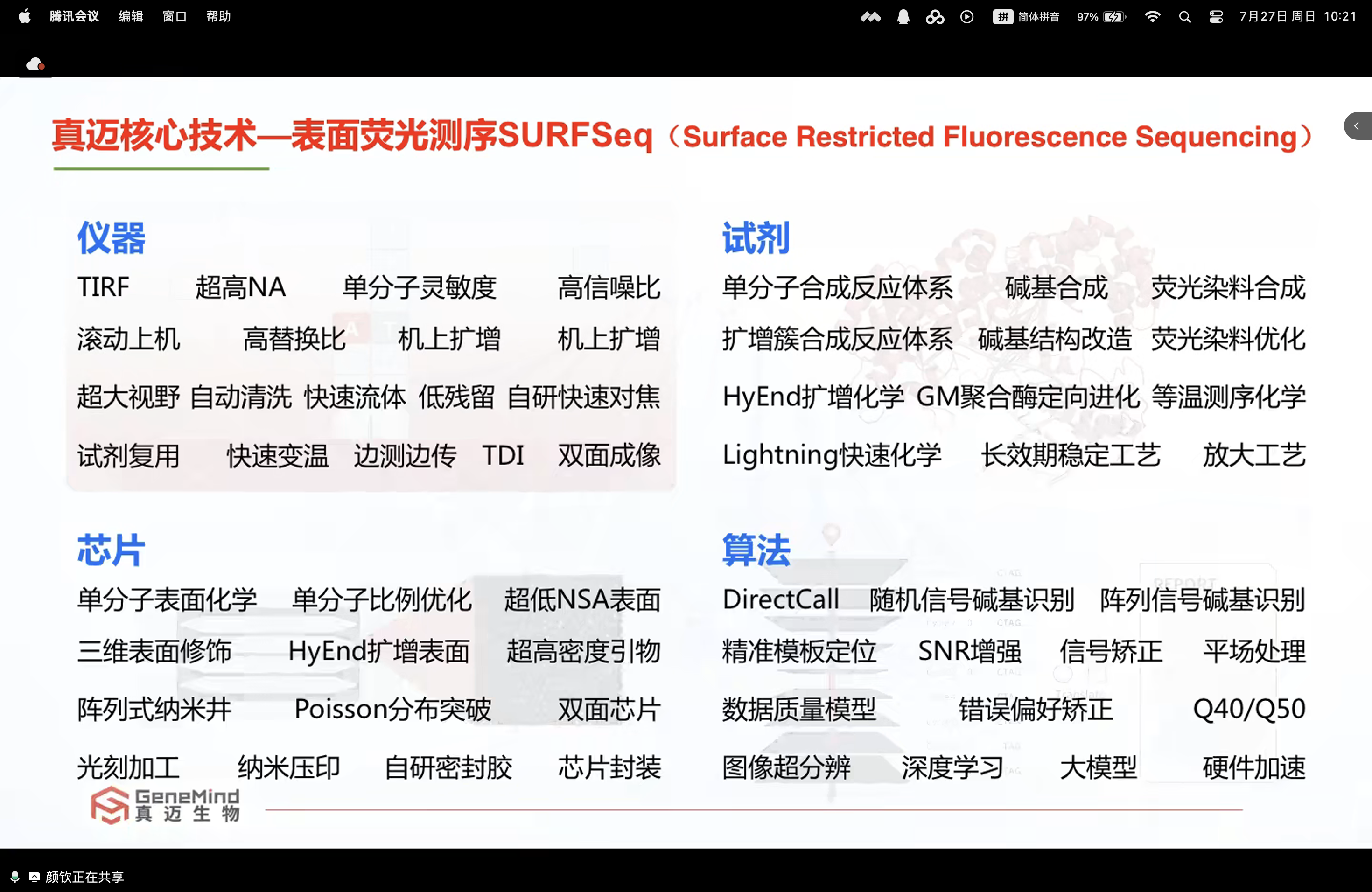The image size is (1372, 892).
Task: Click the 超高NA text
Action: pos(240,287)
